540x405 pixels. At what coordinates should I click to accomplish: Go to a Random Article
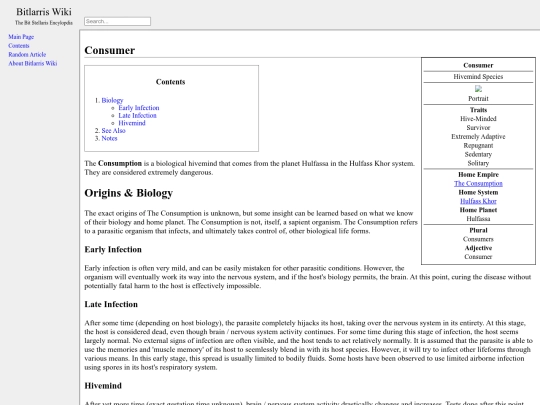[27, 54]
